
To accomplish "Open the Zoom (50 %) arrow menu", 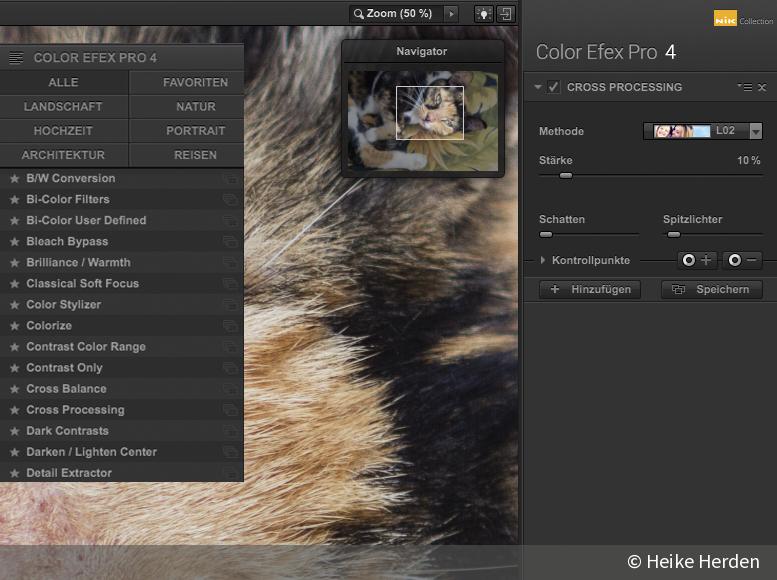I will [451, 14].
